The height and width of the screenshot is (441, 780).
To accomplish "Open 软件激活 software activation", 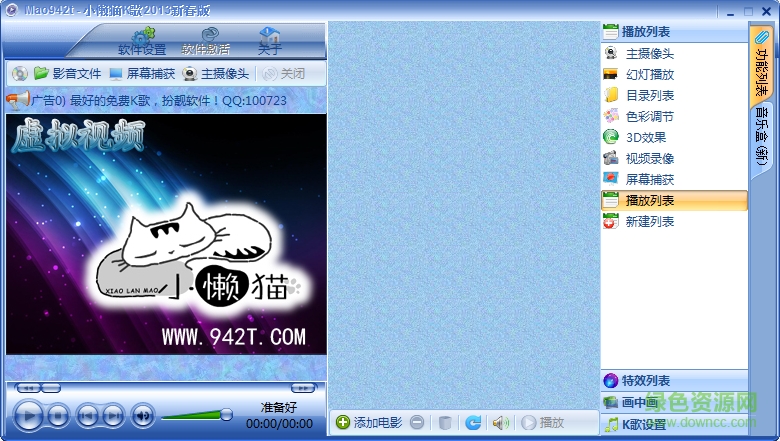I will click(205, 42).
